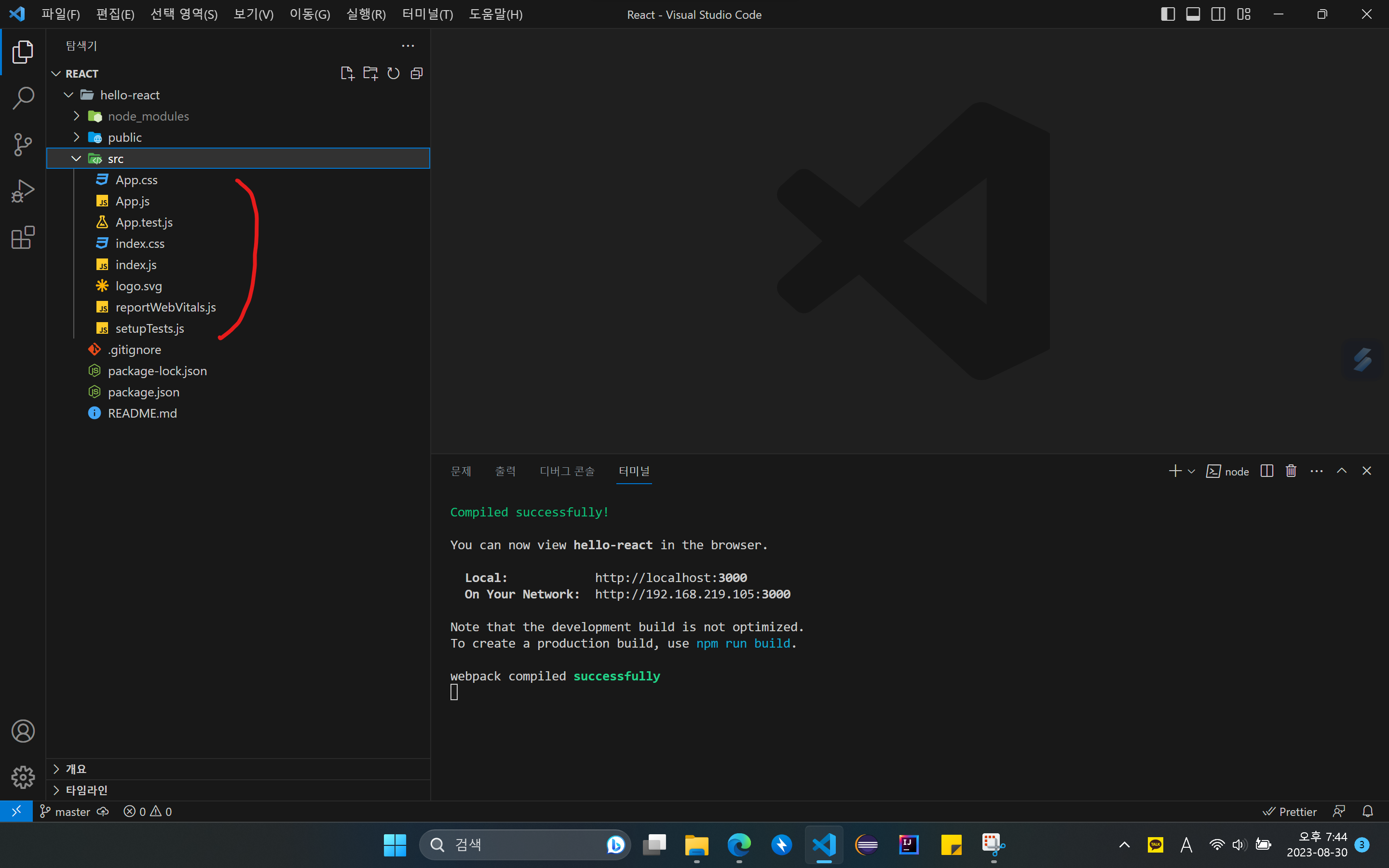Open App.js file

(238, 201)
